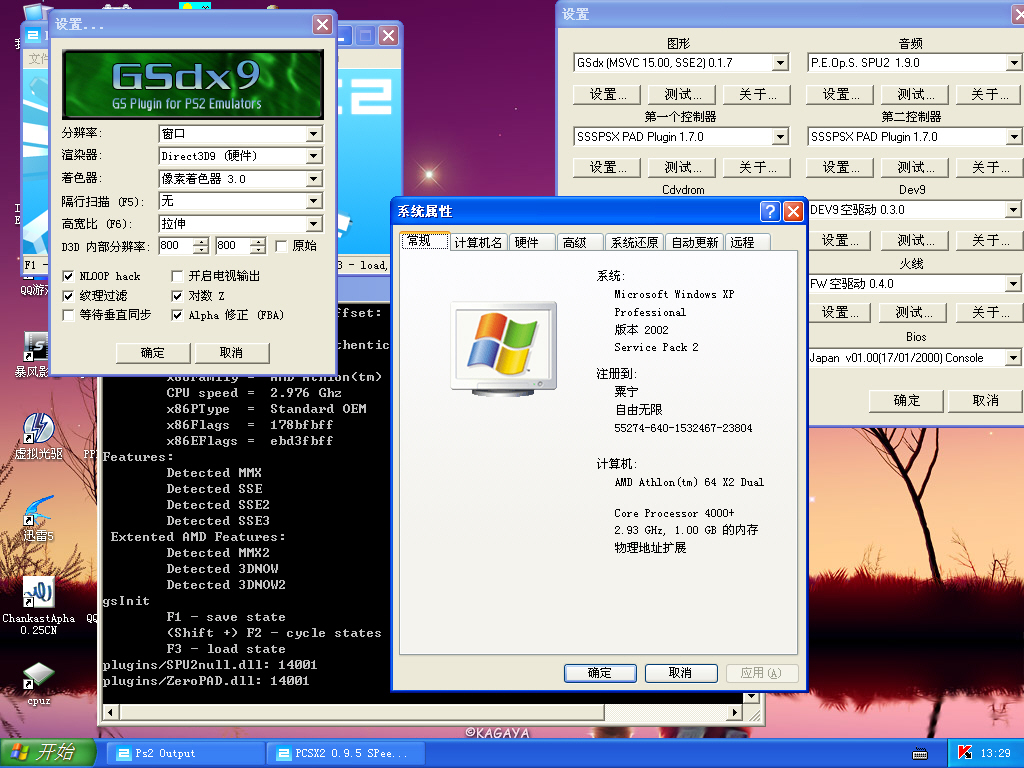Click 测试... under 第一个控制器

[x=682, y=167]
